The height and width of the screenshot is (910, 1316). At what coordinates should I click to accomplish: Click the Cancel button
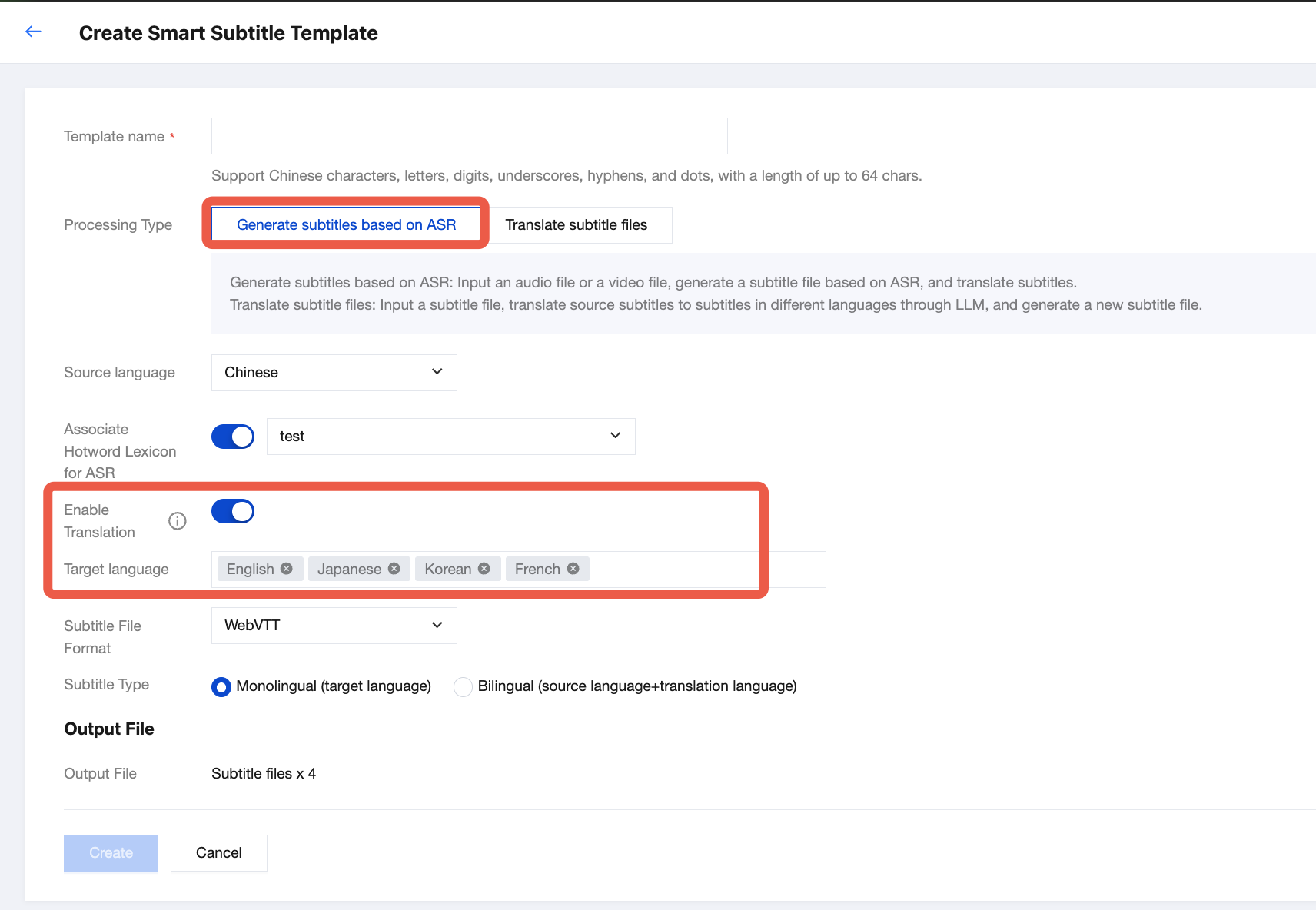(219, 853)
